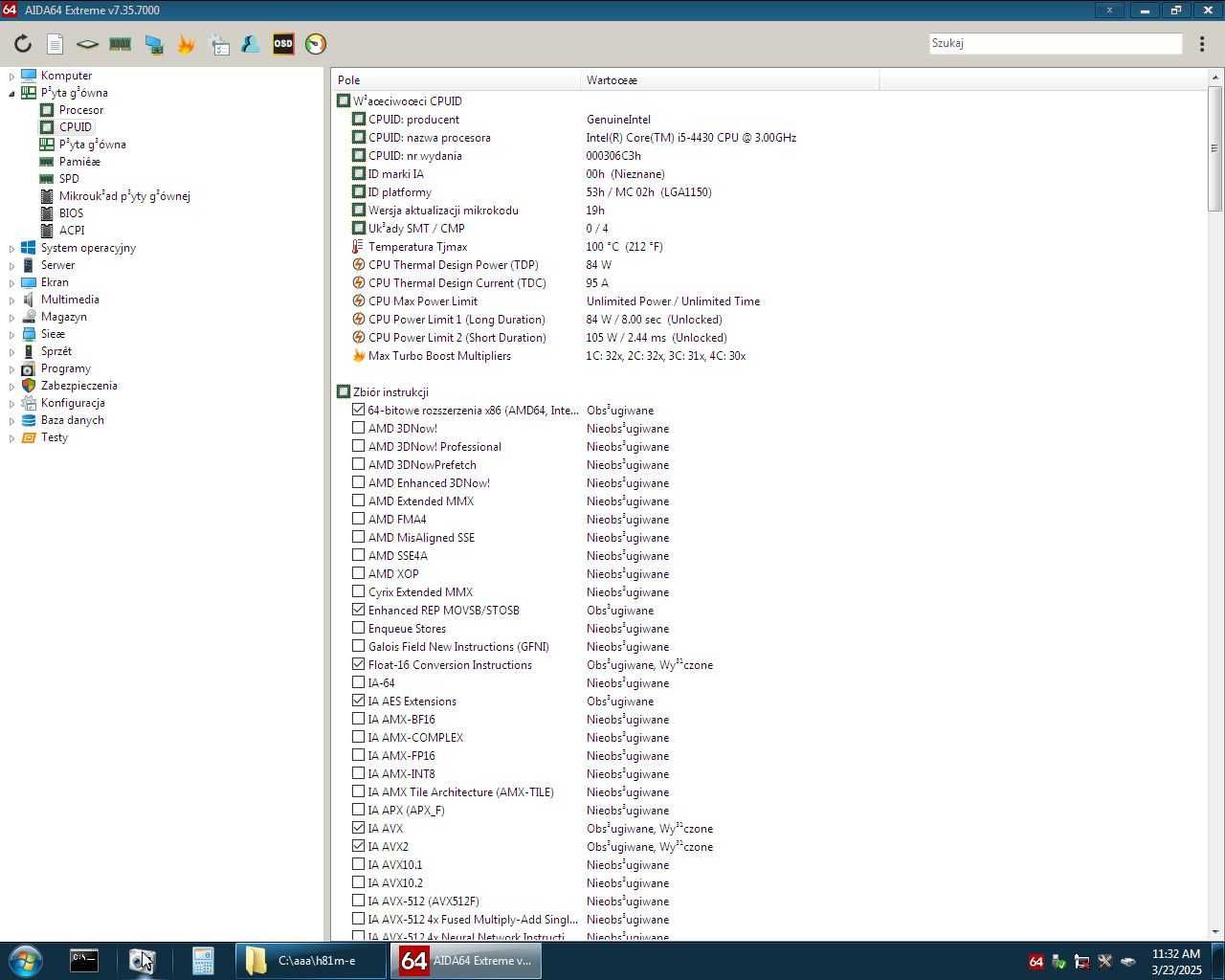Click the memory module toolbar icon
Image resolution: width=1225 pixels, height=980 pixels.
[121, 44]
